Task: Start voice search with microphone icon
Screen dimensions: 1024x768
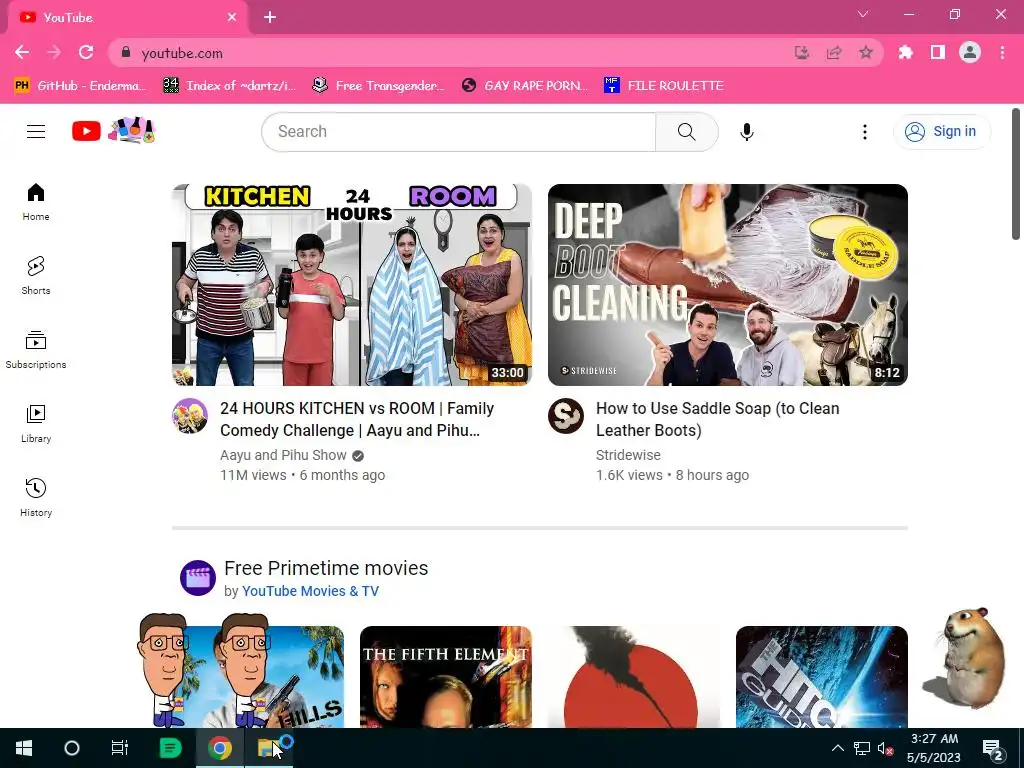Action: [x=746, y=132]
